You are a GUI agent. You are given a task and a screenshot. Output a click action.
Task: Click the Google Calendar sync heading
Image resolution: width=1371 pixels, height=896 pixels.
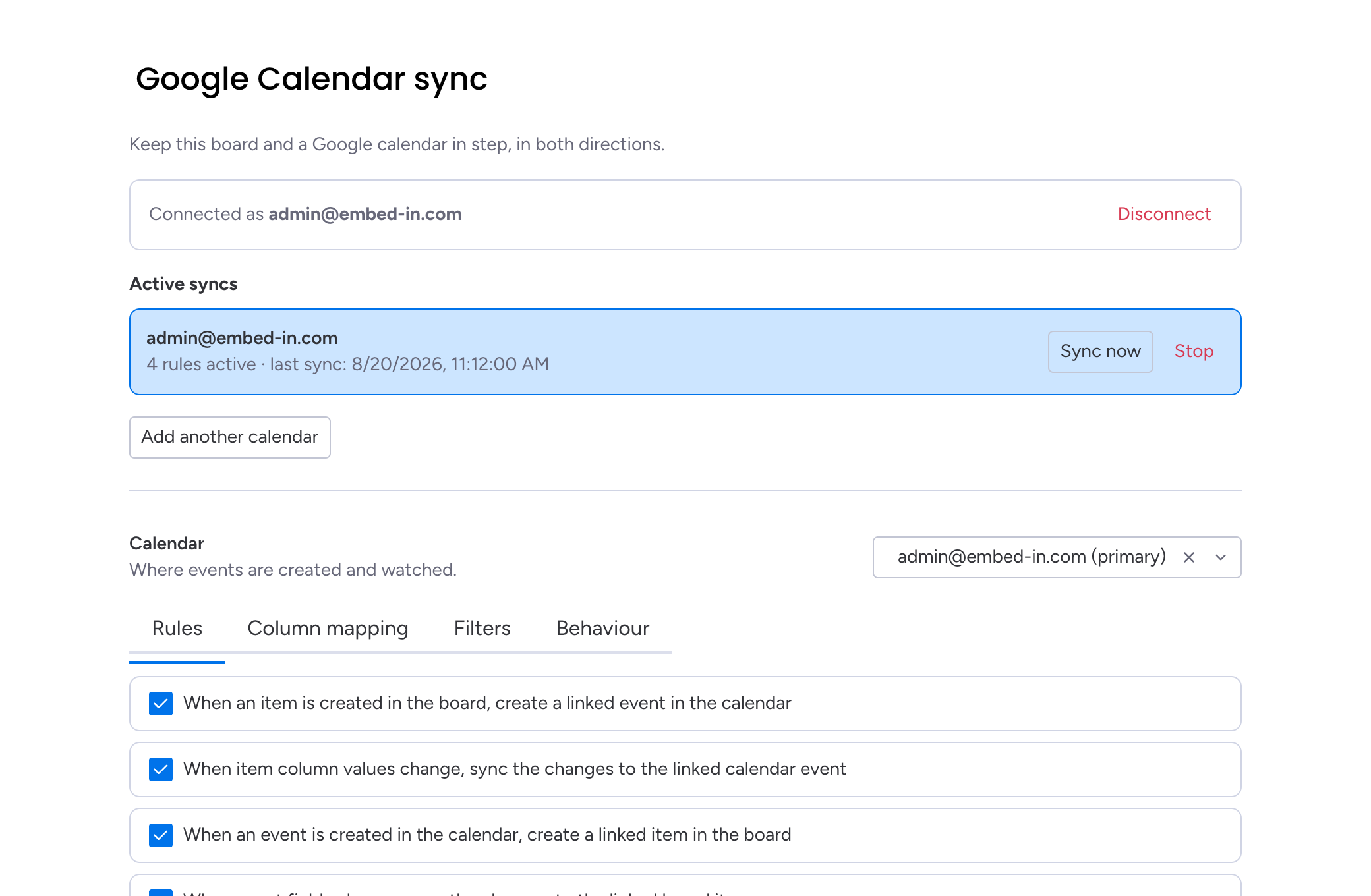pyautogui.click(x=311, y=78)
